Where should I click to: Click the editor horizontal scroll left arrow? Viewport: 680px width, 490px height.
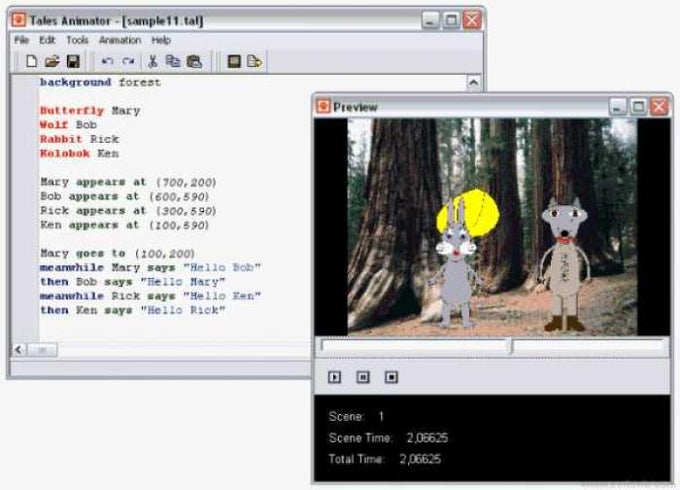click(x=18, y=350)
